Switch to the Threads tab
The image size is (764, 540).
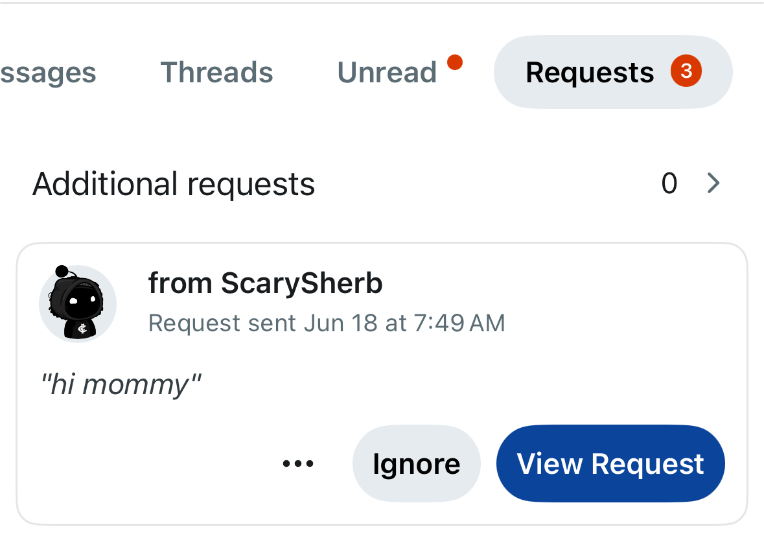tap(217, 72)
